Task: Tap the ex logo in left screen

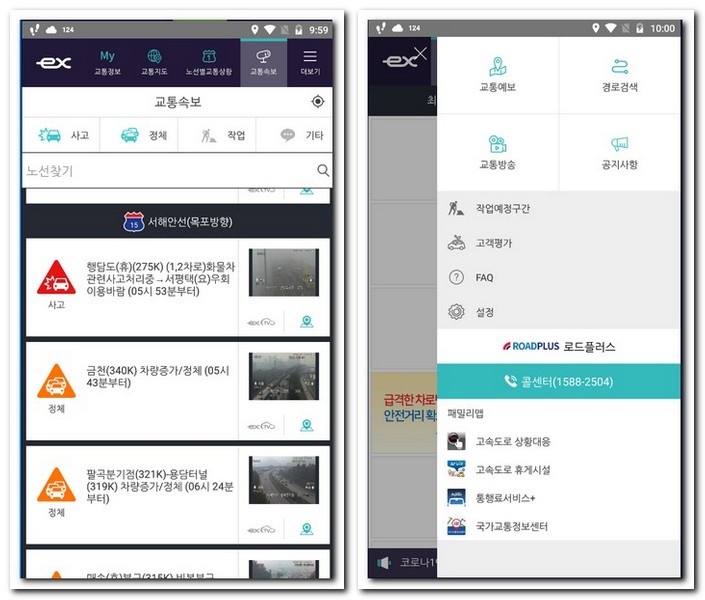Action: (x=54, y=63)
